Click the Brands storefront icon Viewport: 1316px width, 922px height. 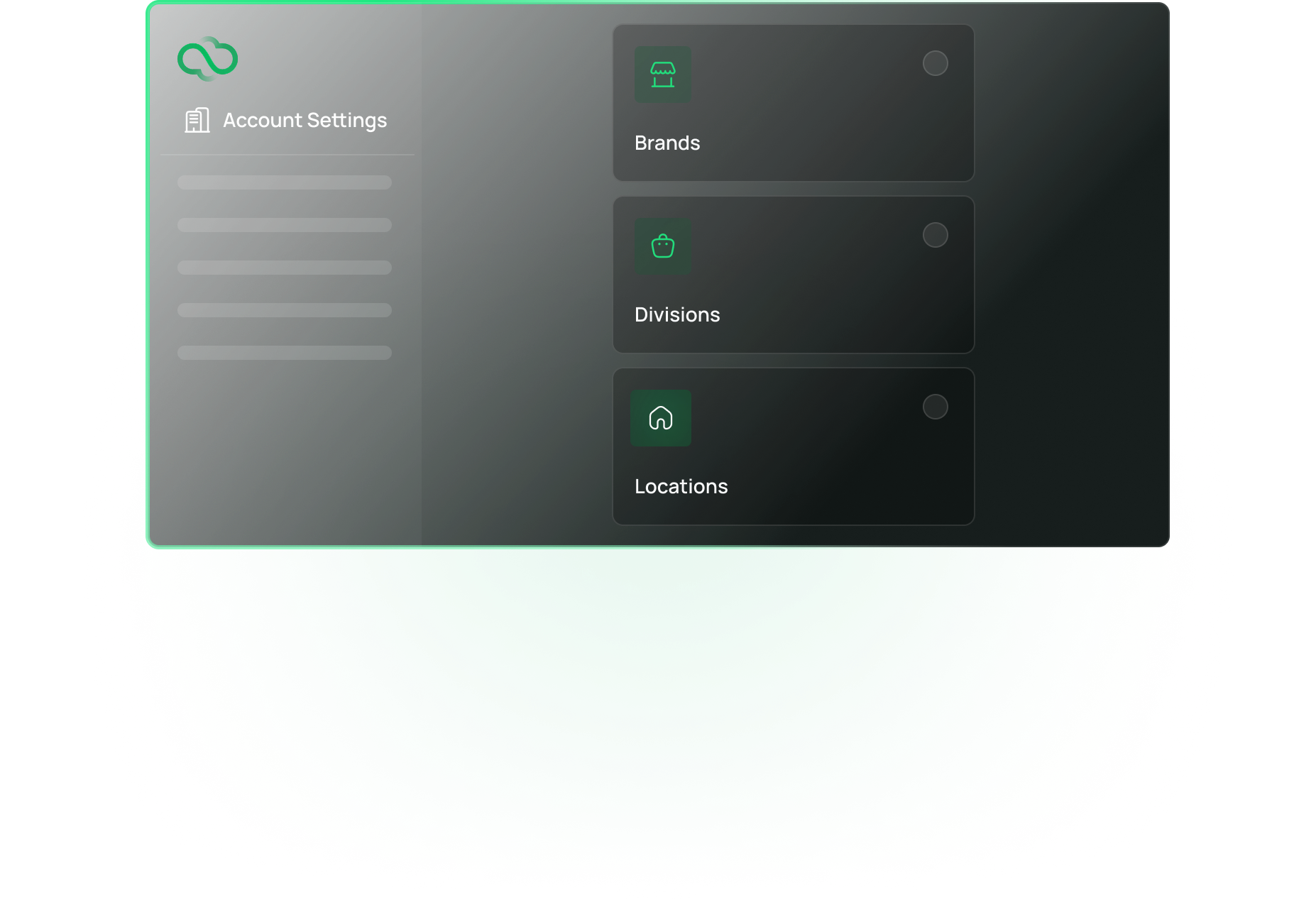pyautogui.click(x=662, y=75)
